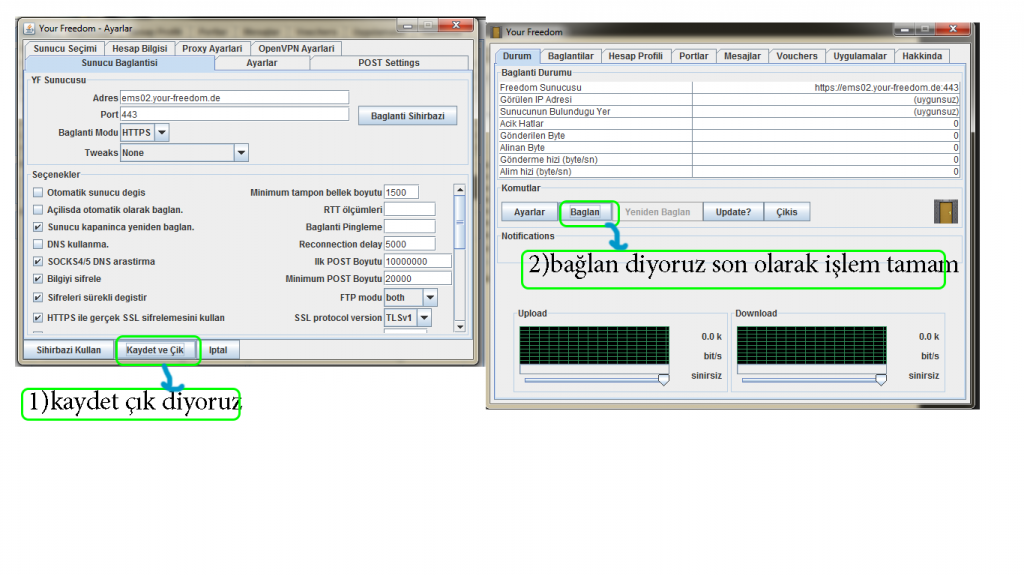Click scroll-up arrow in Seçenekler panel
The image size is (1024, 575).
[x=460, y=190]
